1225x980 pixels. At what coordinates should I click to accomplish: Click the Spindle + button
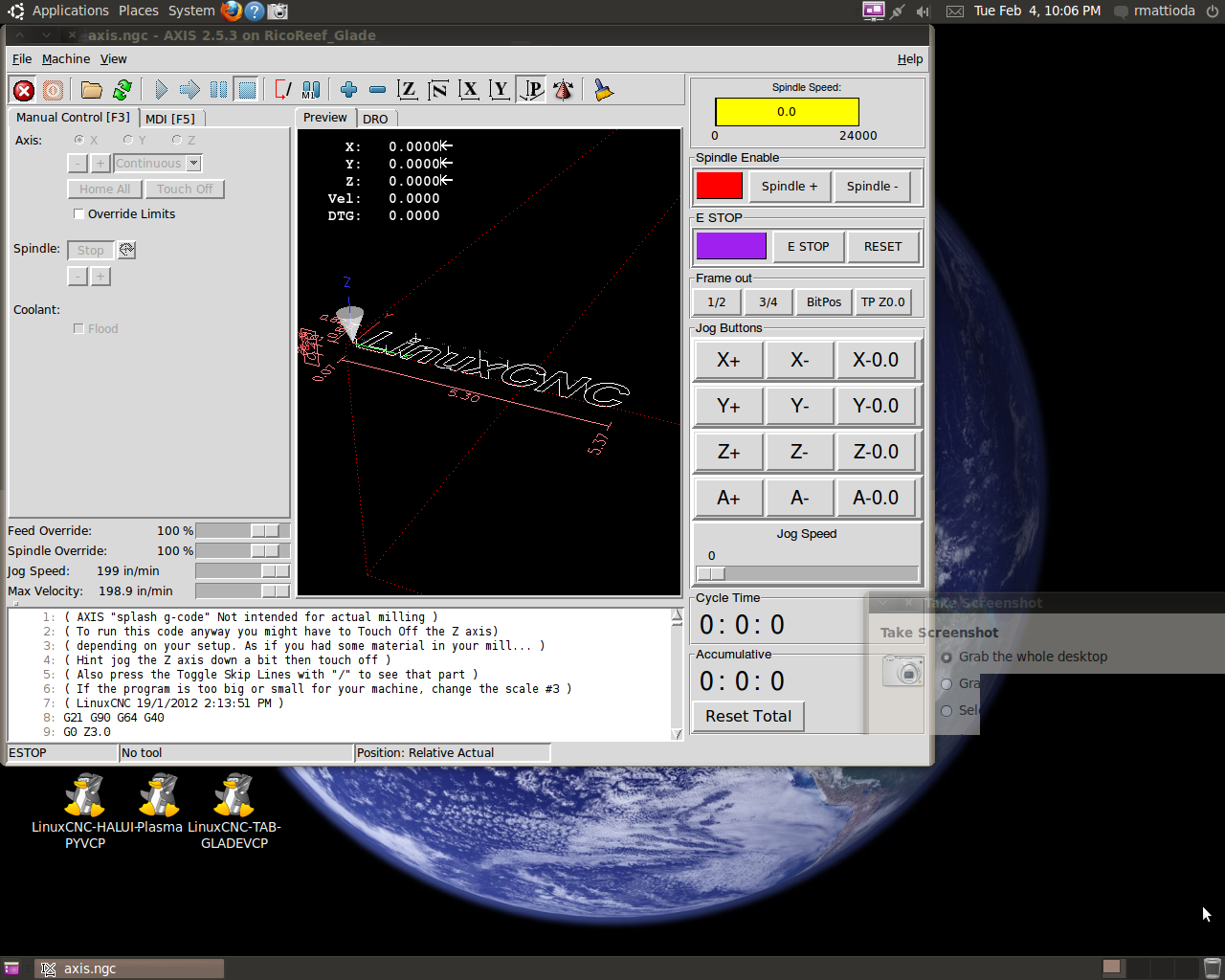pos(790,186)
